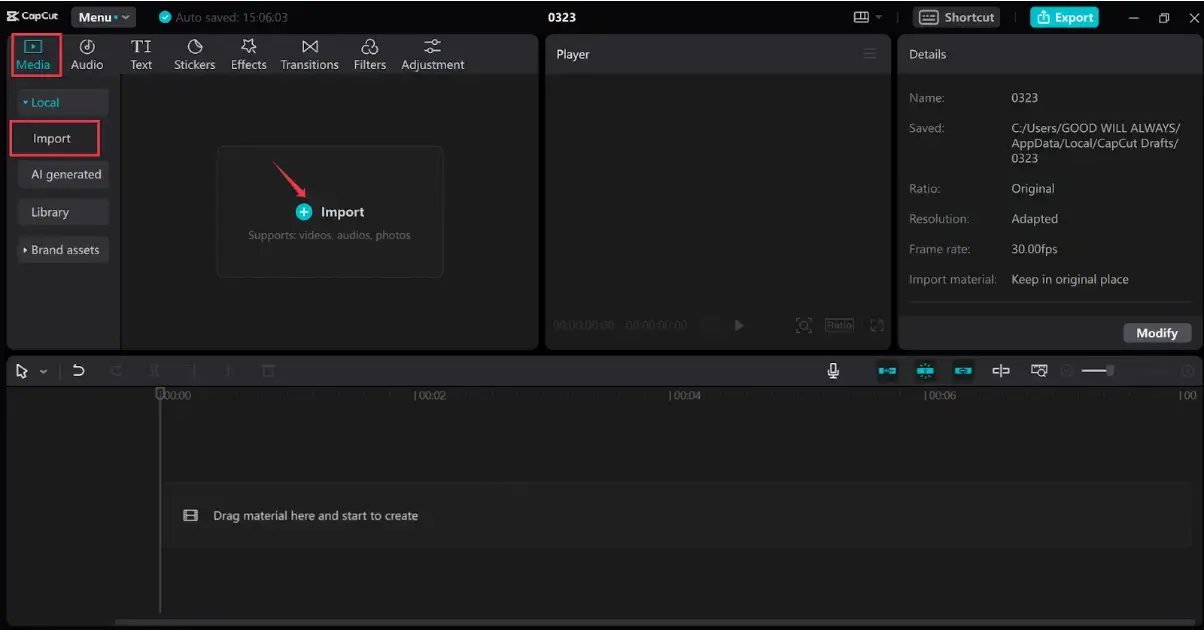Click 'Keep in original place' value
Image resolution: width=1204 pixels, height=630 pixels.
point(1070,279)
